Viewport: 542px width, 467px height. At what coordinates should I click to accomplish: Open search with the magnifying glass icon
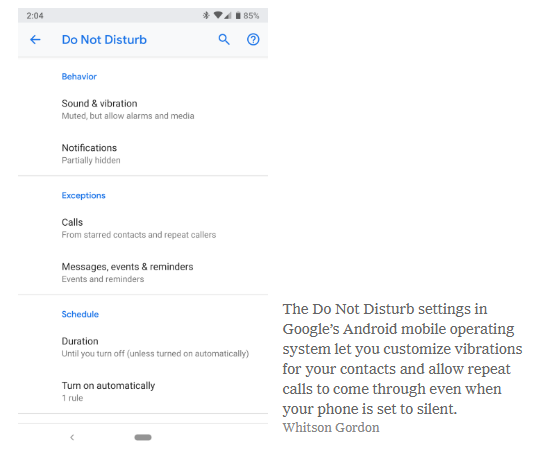tap(224, 39)
